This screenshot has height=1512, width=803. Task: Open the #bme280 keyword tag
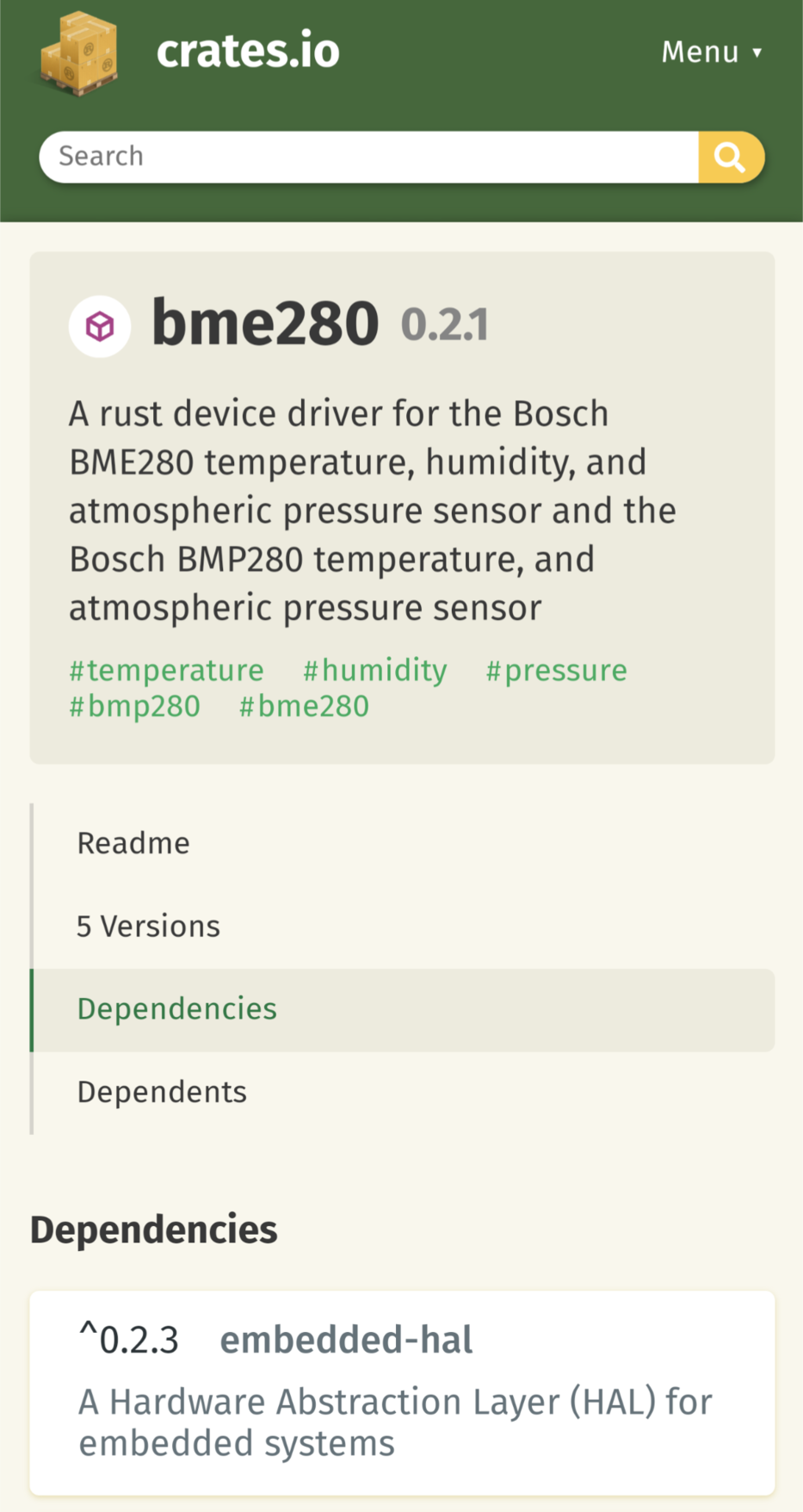[305, 706]
